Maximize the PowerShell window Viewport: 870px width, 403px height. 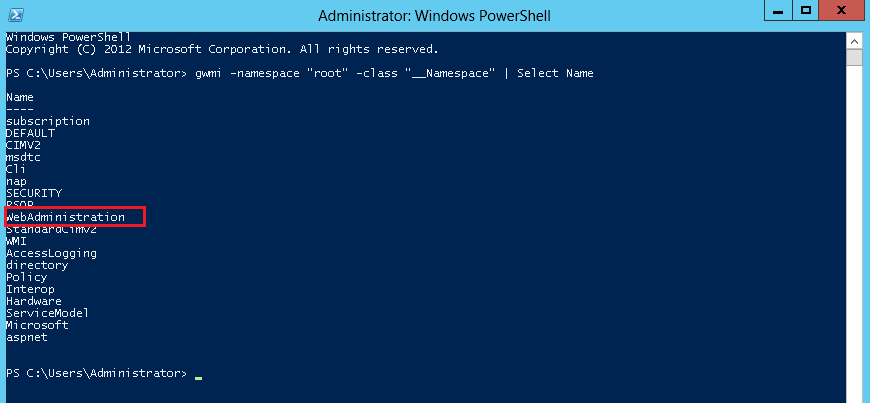tap(803, 11)
